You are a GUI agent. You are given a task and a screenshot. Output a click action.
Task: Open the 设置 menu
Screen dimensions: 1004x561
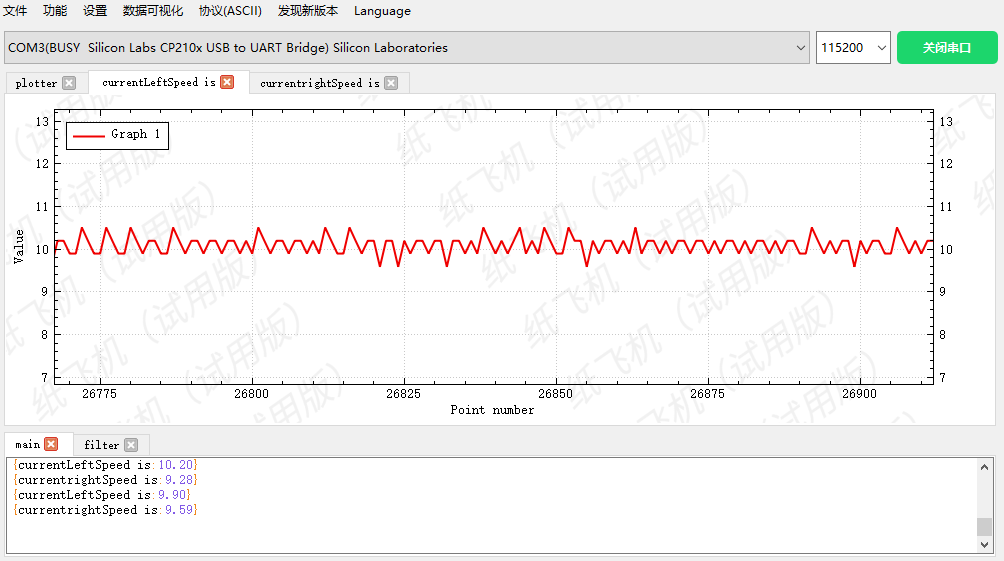(x=95, y=11)
